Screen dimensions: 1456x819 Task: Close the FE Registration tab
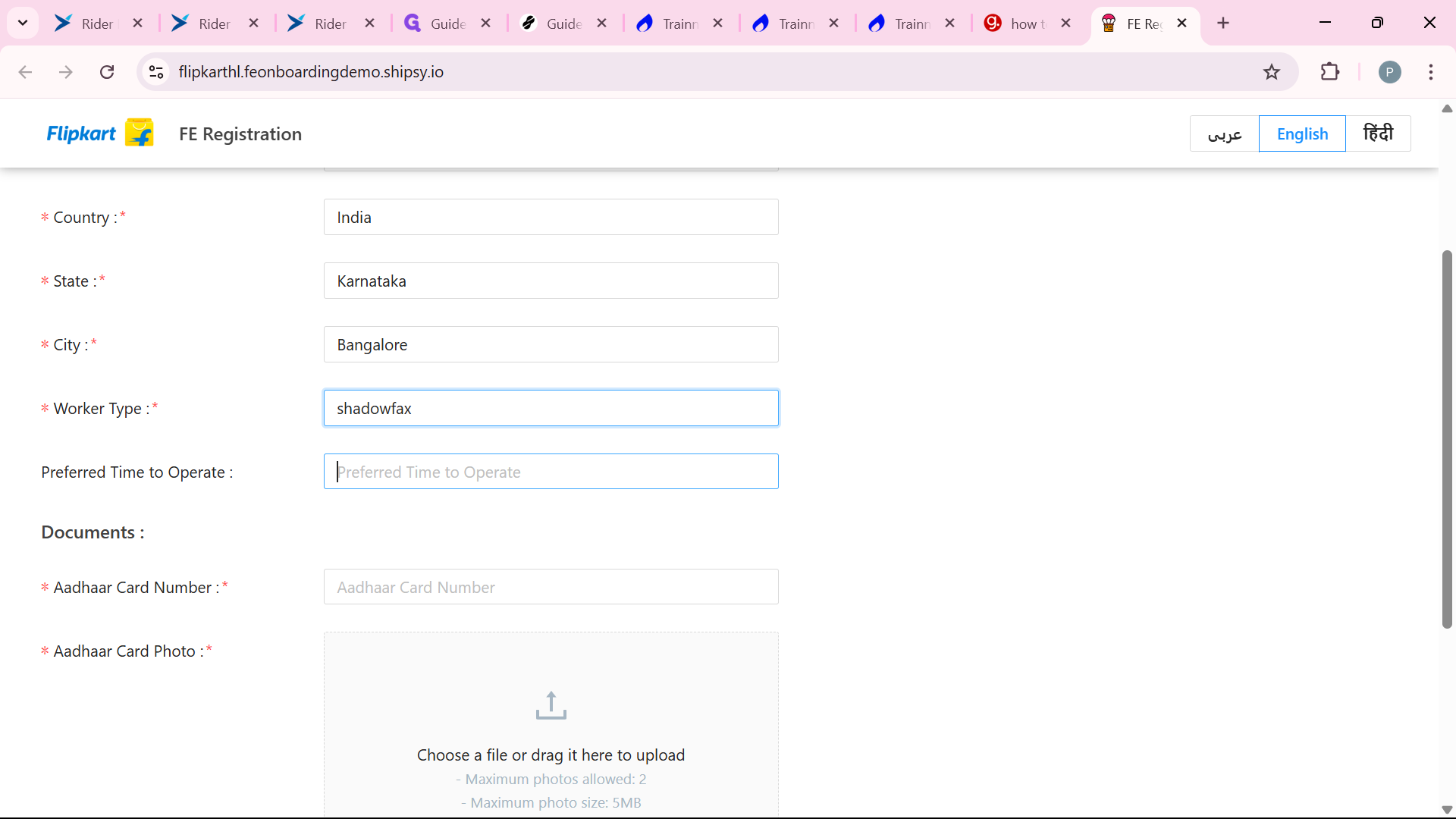click(1181, 24)
